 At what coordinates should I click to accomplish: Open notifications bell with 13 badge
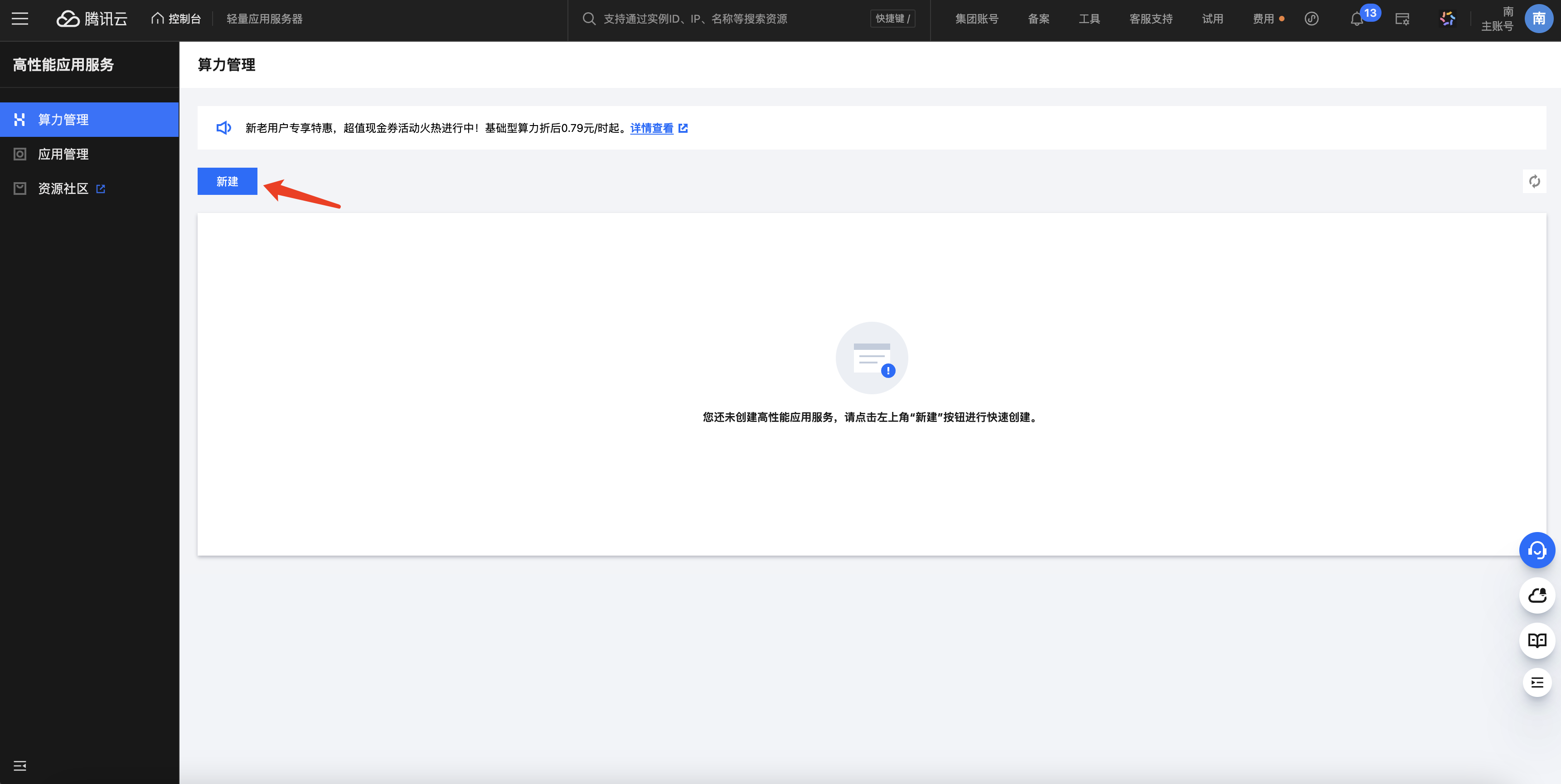(x=1357, y=19)
